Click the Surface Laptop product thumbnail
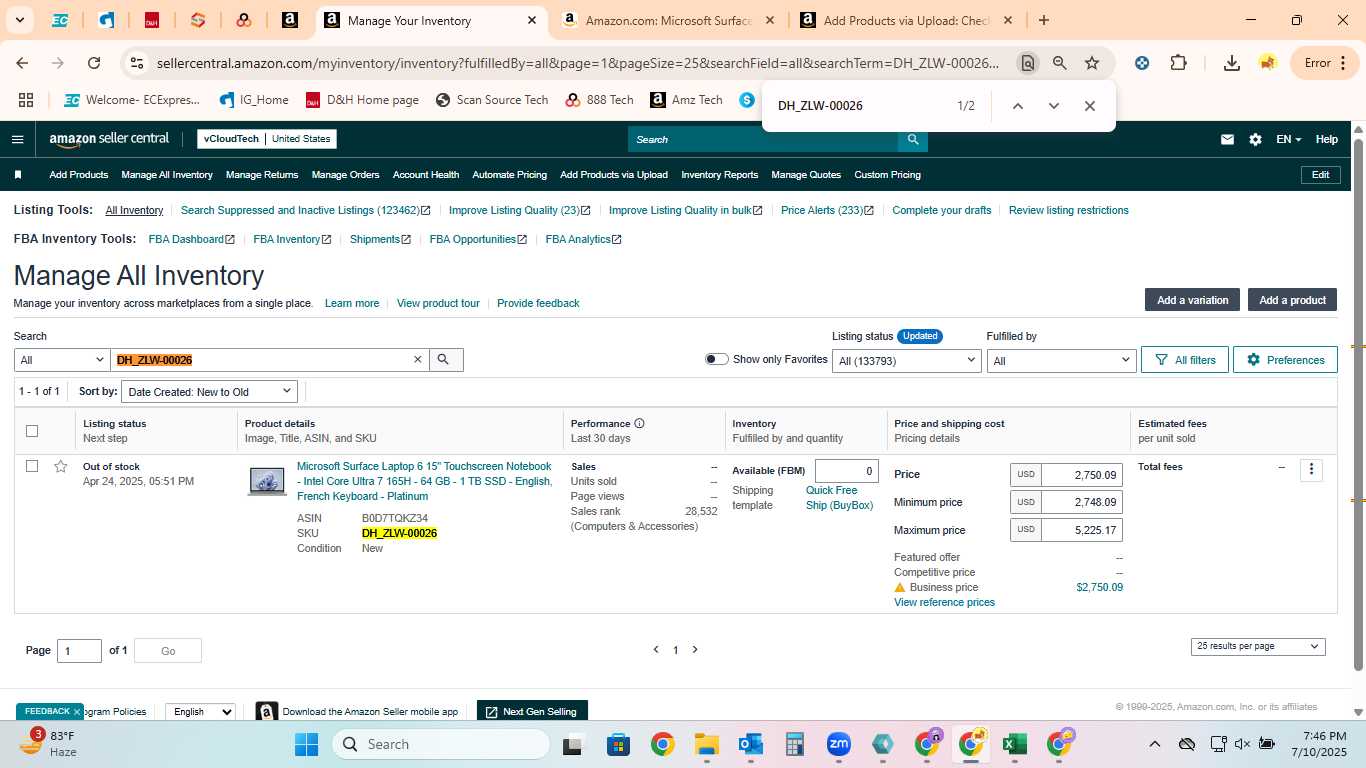The width and height of the screenshot is (1366, 768). (x=267, y=481)
